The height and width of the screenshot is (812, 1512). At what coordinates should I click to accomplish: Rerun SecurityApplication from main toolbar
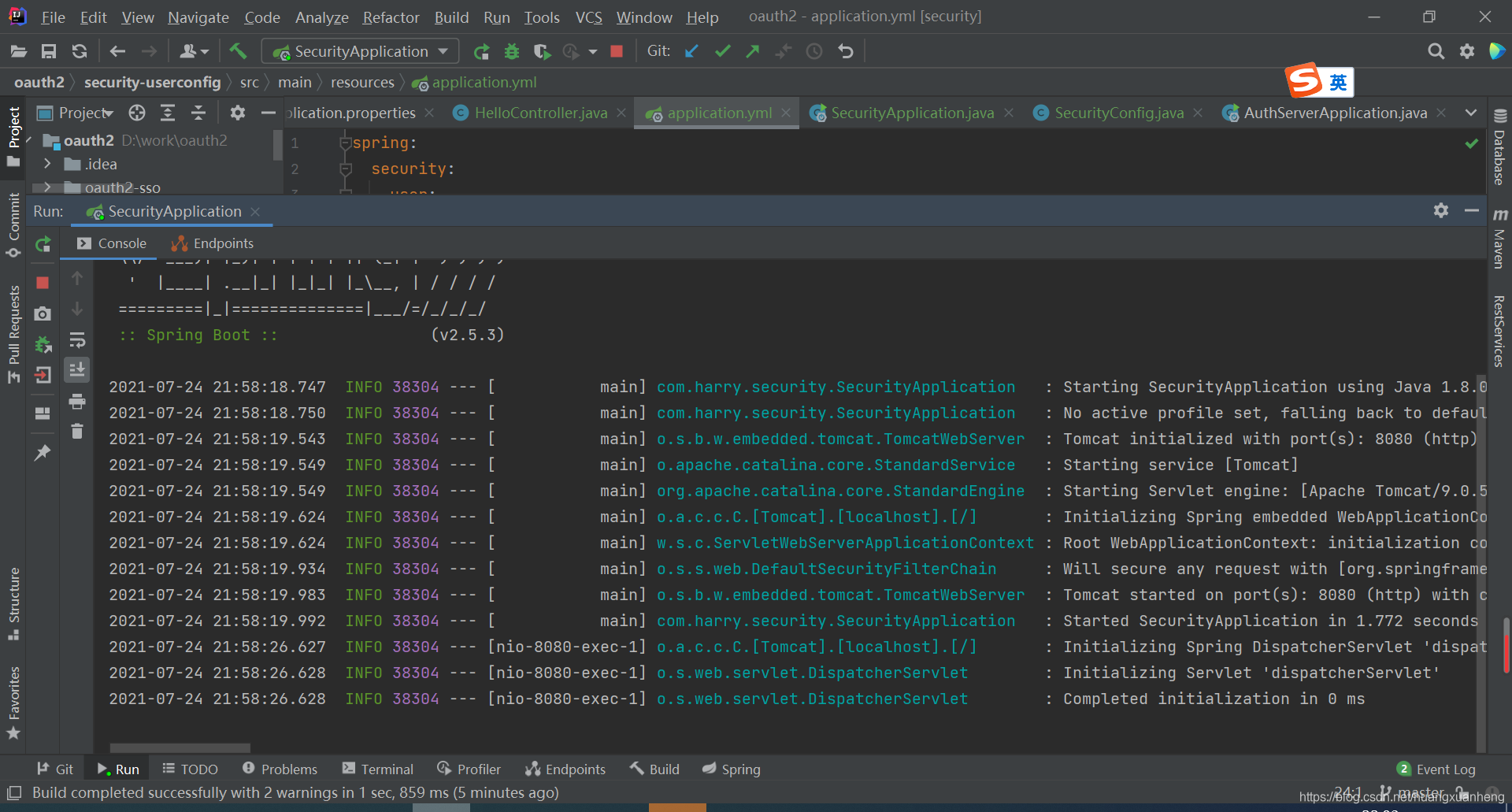[x=481, y=52]
